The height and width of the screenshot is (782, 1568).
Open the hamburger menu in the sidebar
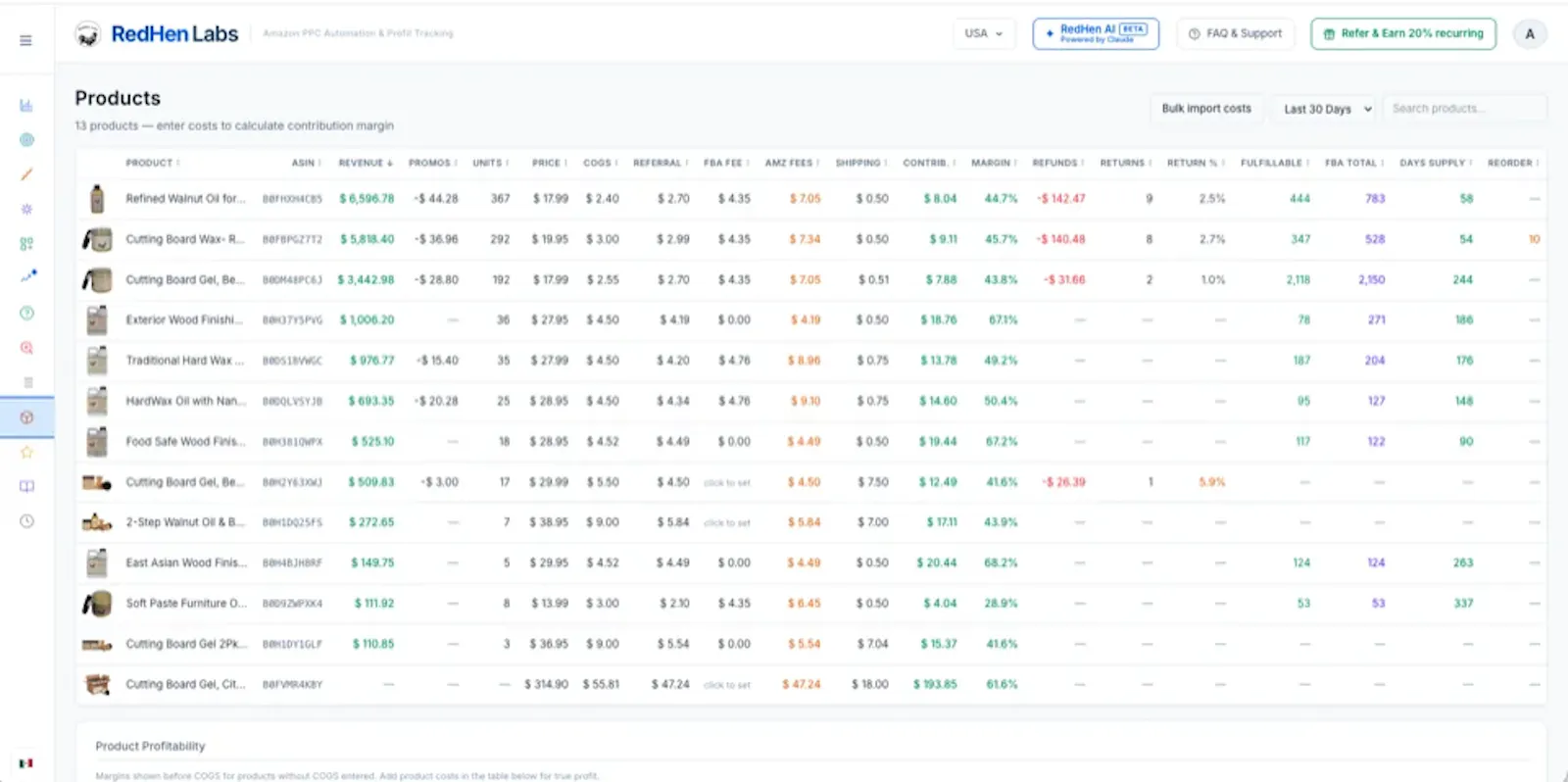25,40
